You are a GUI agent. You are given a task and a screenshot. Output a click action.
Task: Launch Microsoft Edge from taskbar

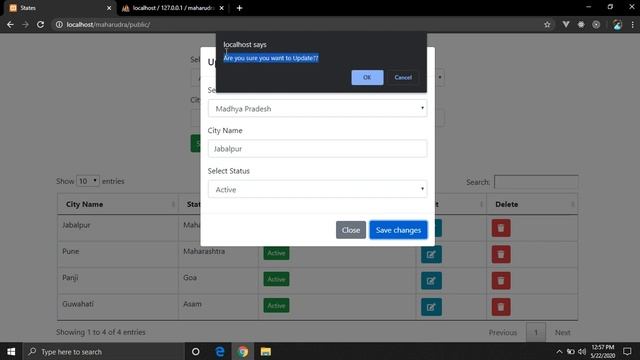(x=220, y=351)
